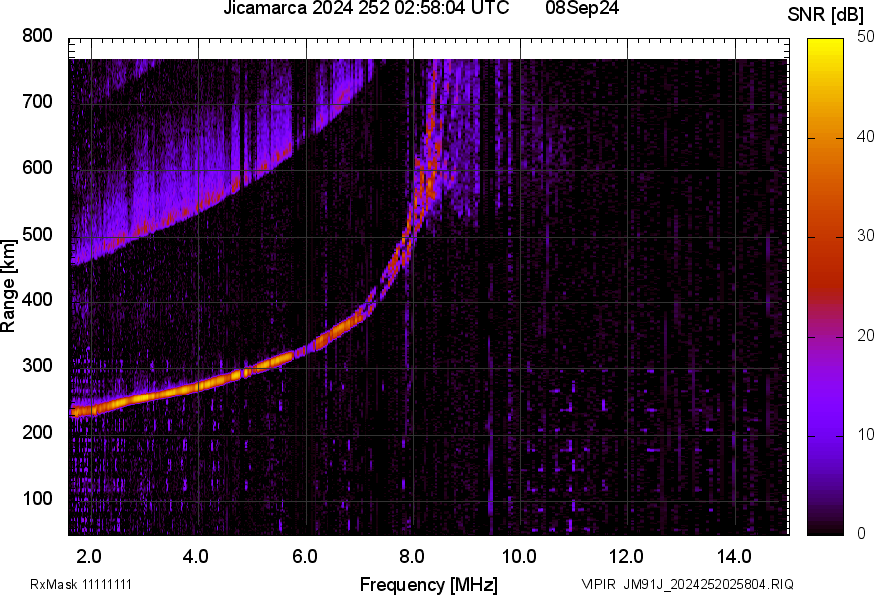
Task: Click the 'Range [km]' axis label
Action: click(8, 286)
